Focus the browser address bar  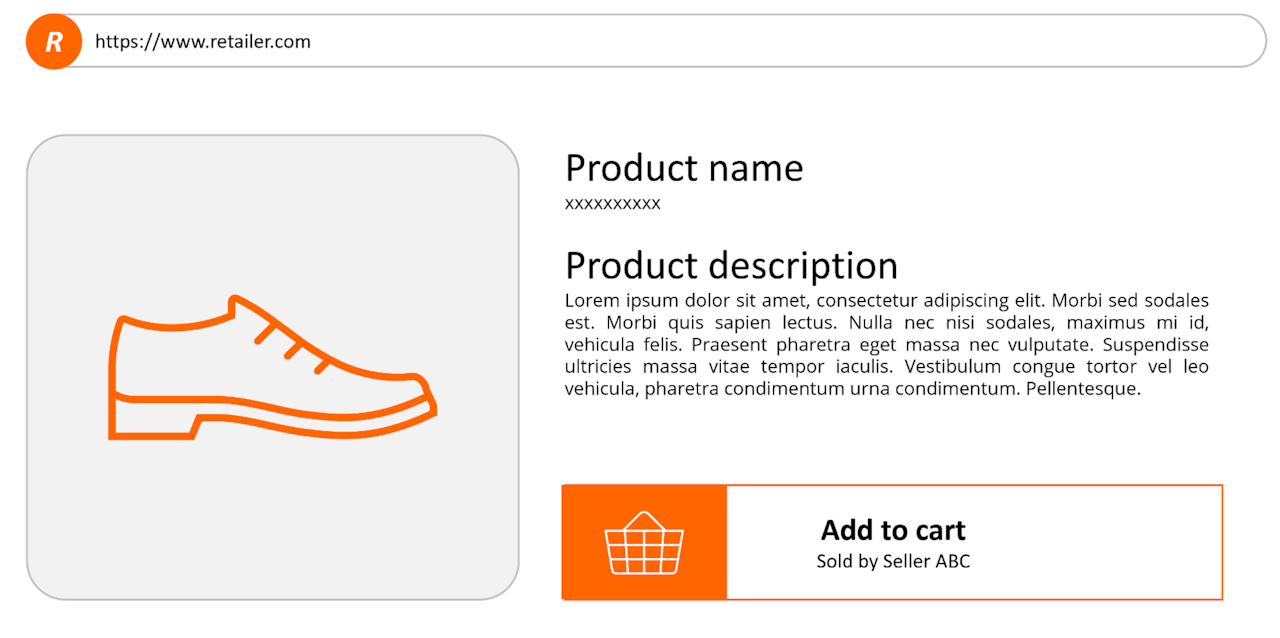pyautogui.click(x=700, y=42)
